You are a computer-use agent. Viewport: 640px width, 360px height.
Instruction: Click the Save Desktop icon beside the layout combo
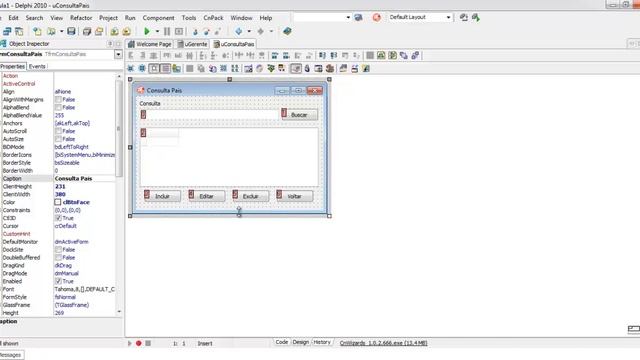[464, 17]
